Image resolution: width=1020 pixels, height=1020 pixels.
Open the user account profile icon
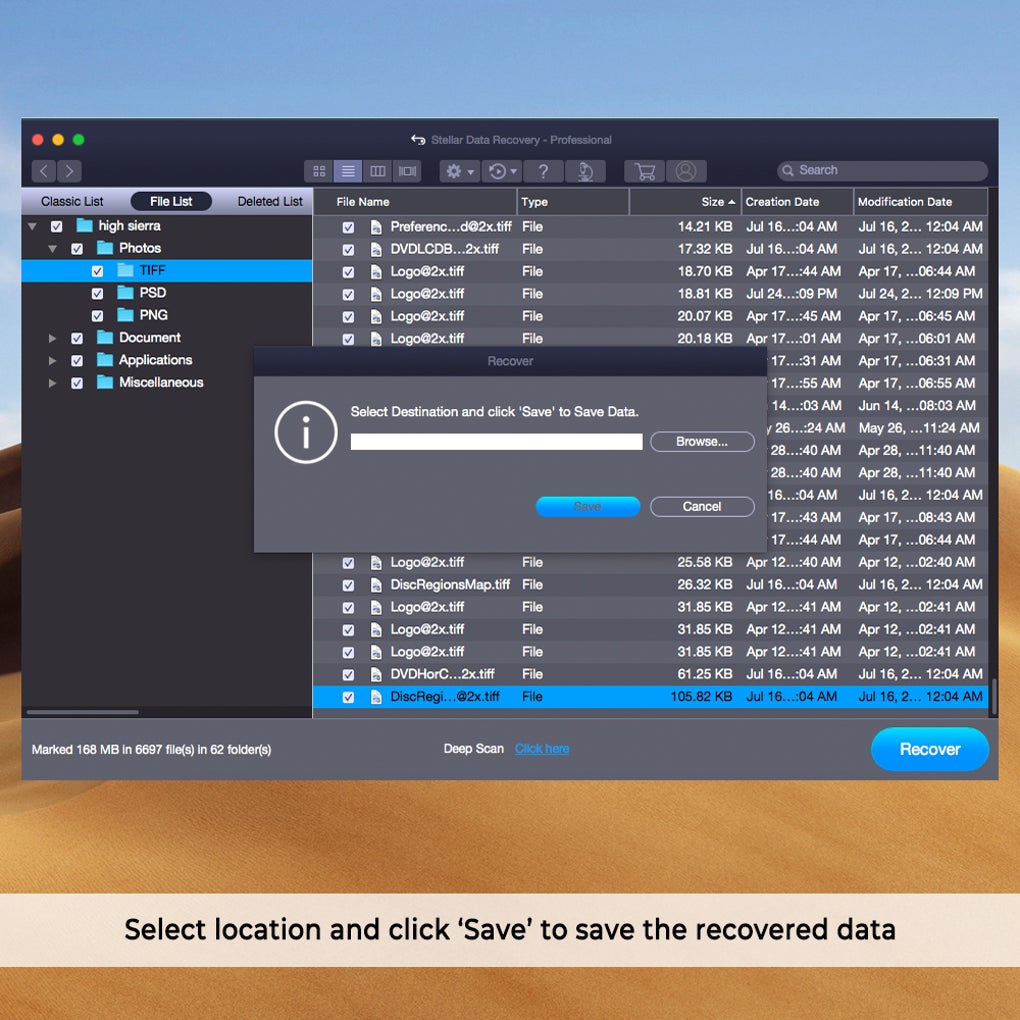point(686,171)
